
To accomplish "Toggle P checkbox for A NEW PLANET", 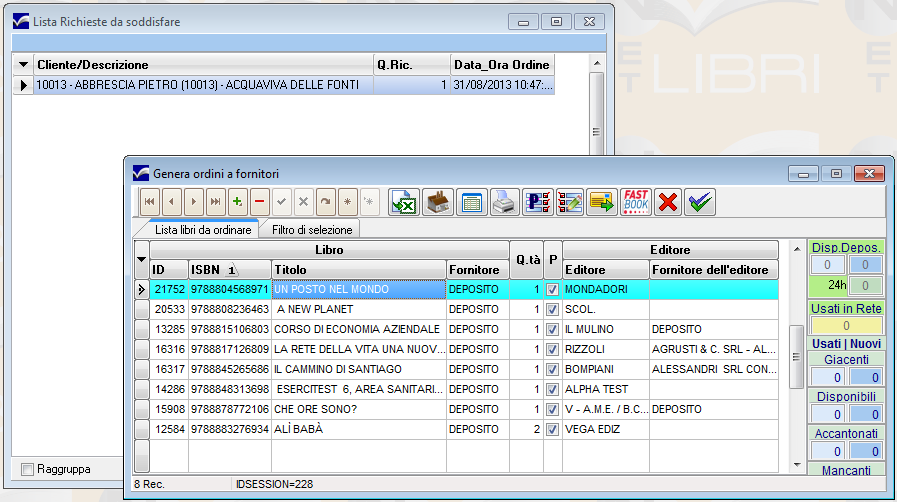I will 552,309.
